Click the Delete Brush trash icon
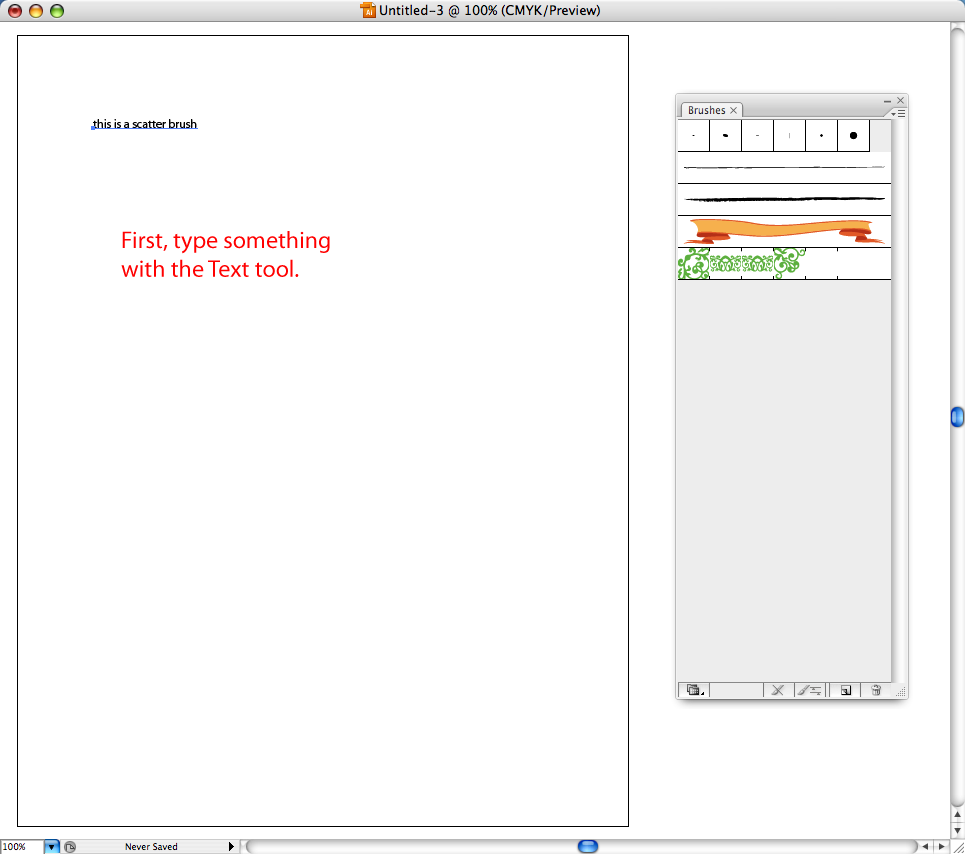 [x=876, y=690]
